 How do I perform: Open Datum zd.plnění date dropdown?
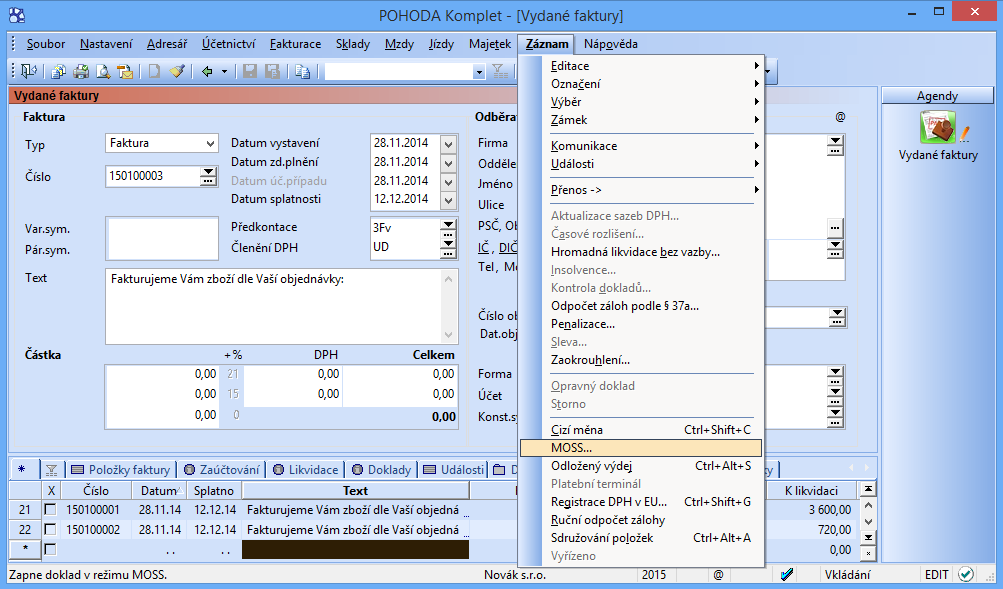click(x=448, y=163)
